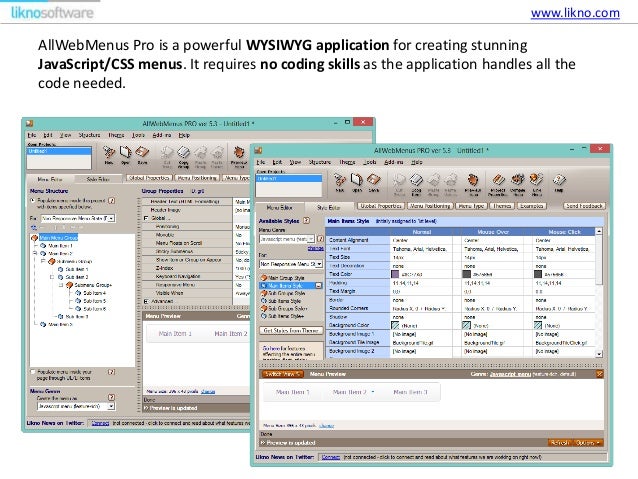This screenshot has height=479, width=638.
Task: Open Project Properties icon in front window
Action: tap(498, 183)
